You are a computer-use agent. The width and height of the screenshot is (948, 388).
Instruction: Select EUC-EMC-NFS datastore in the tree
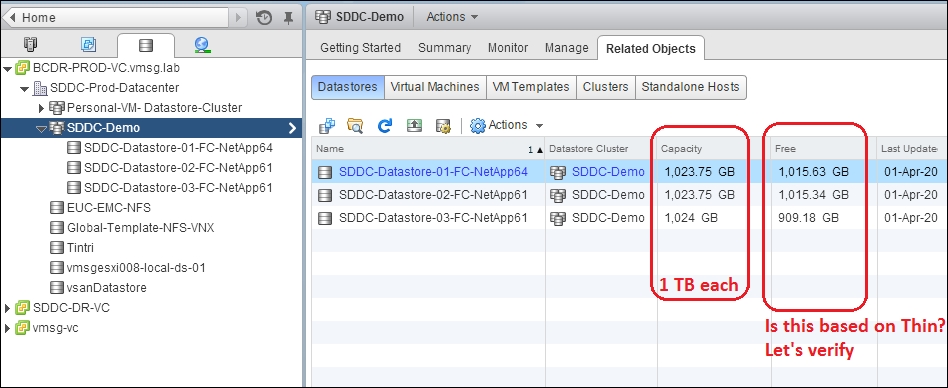(x=109, y=208)
